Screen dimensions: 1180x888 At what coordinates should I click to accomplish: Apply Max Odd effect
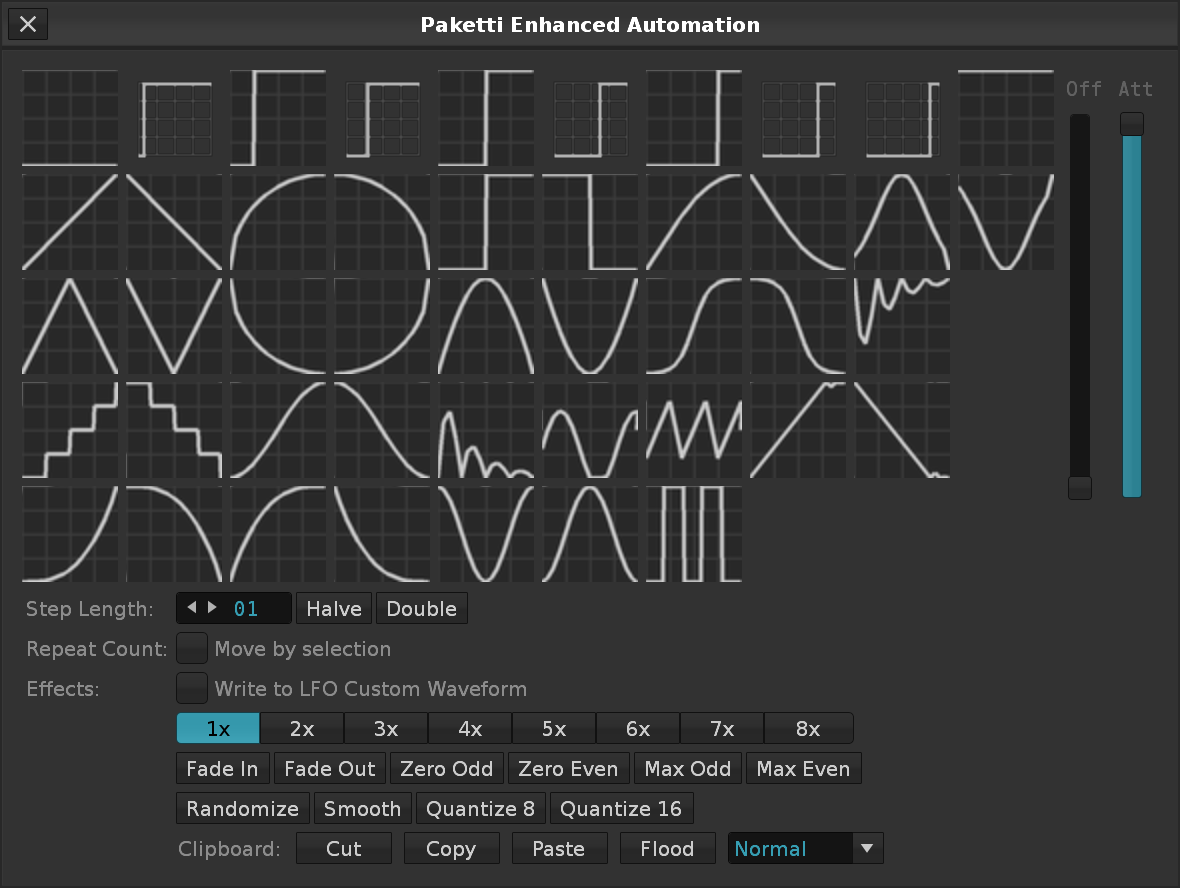(x=688, y=768)
